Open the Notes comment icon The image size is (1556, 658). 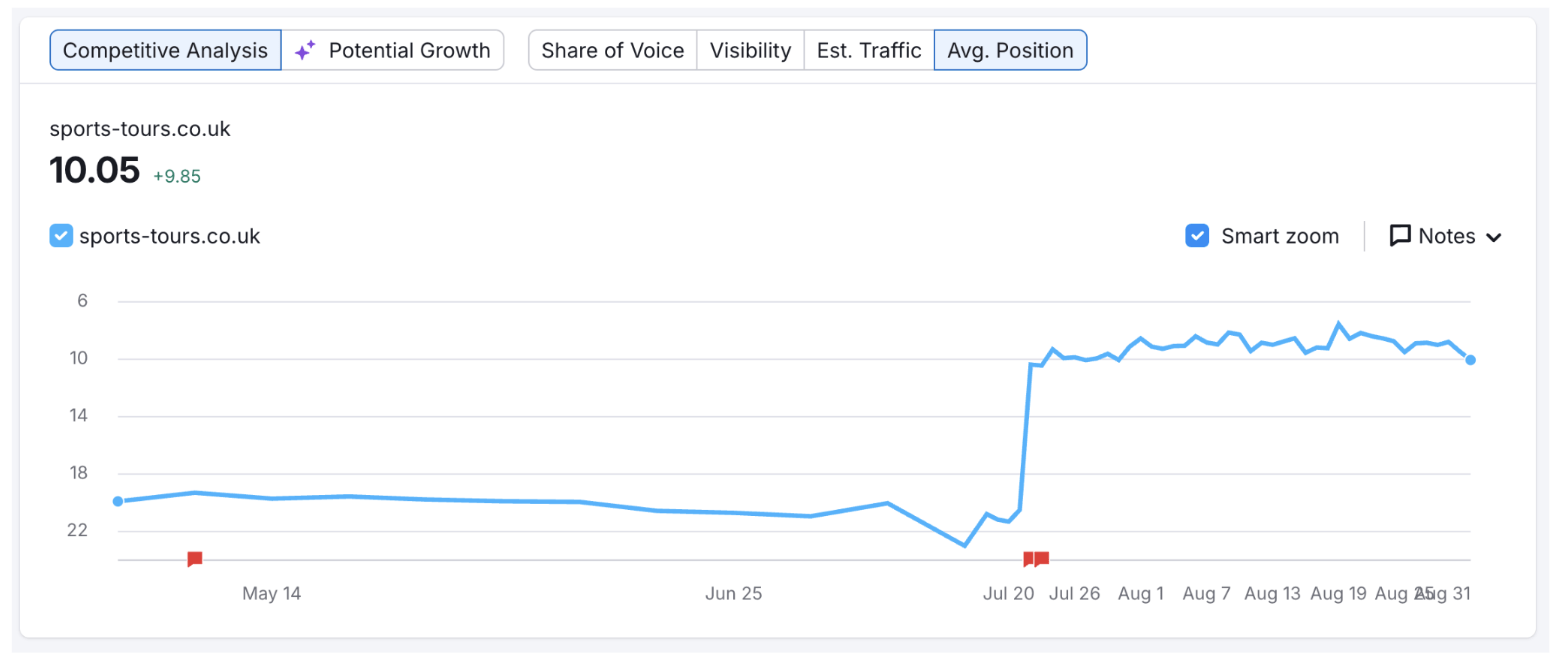[1399, 236]
